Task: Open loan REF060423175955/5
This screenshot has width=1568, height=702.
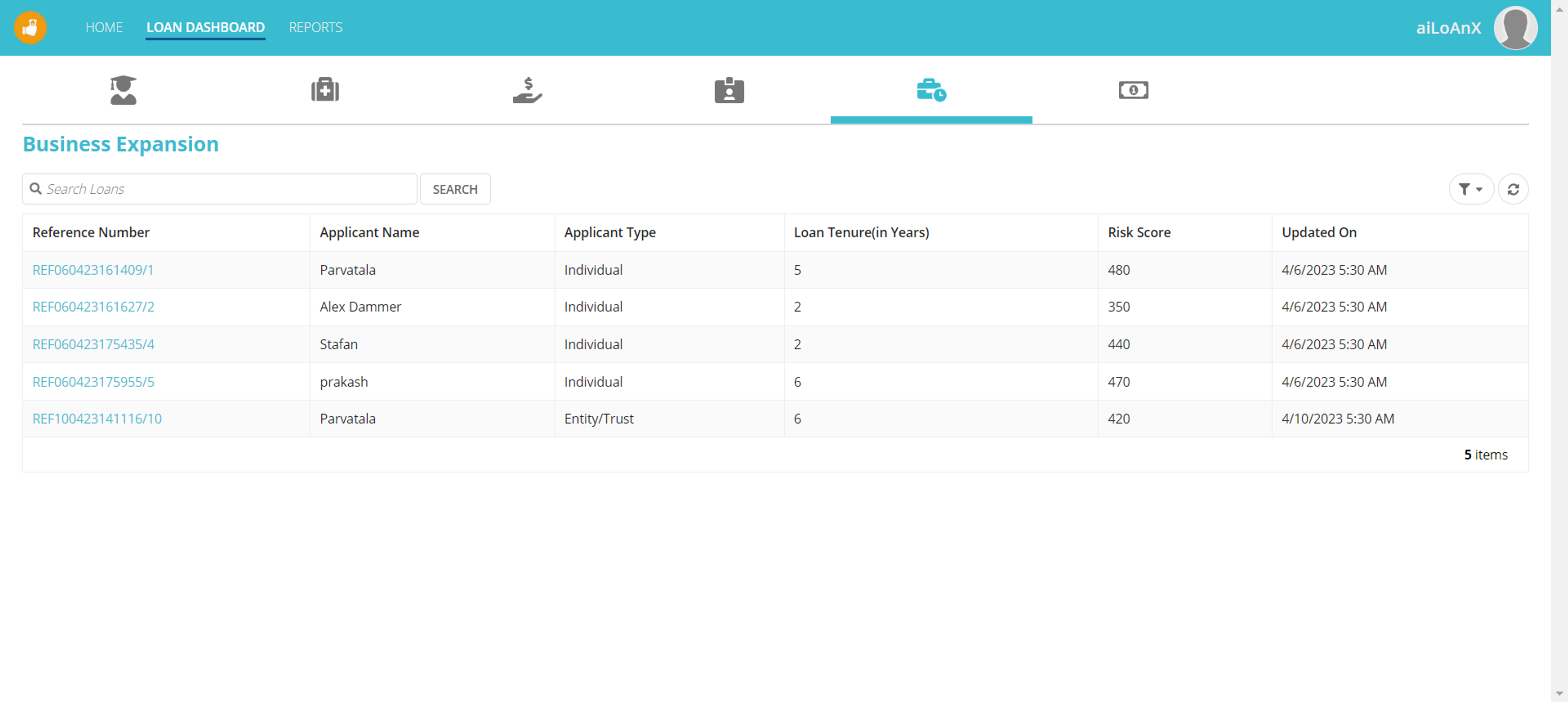Action: click(93, 382)
